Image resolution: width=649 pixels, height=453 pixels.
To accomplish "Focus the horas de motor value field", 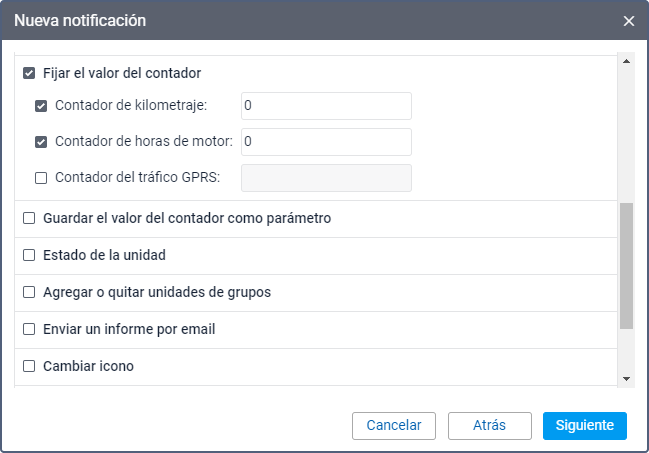I will point(326,142).
